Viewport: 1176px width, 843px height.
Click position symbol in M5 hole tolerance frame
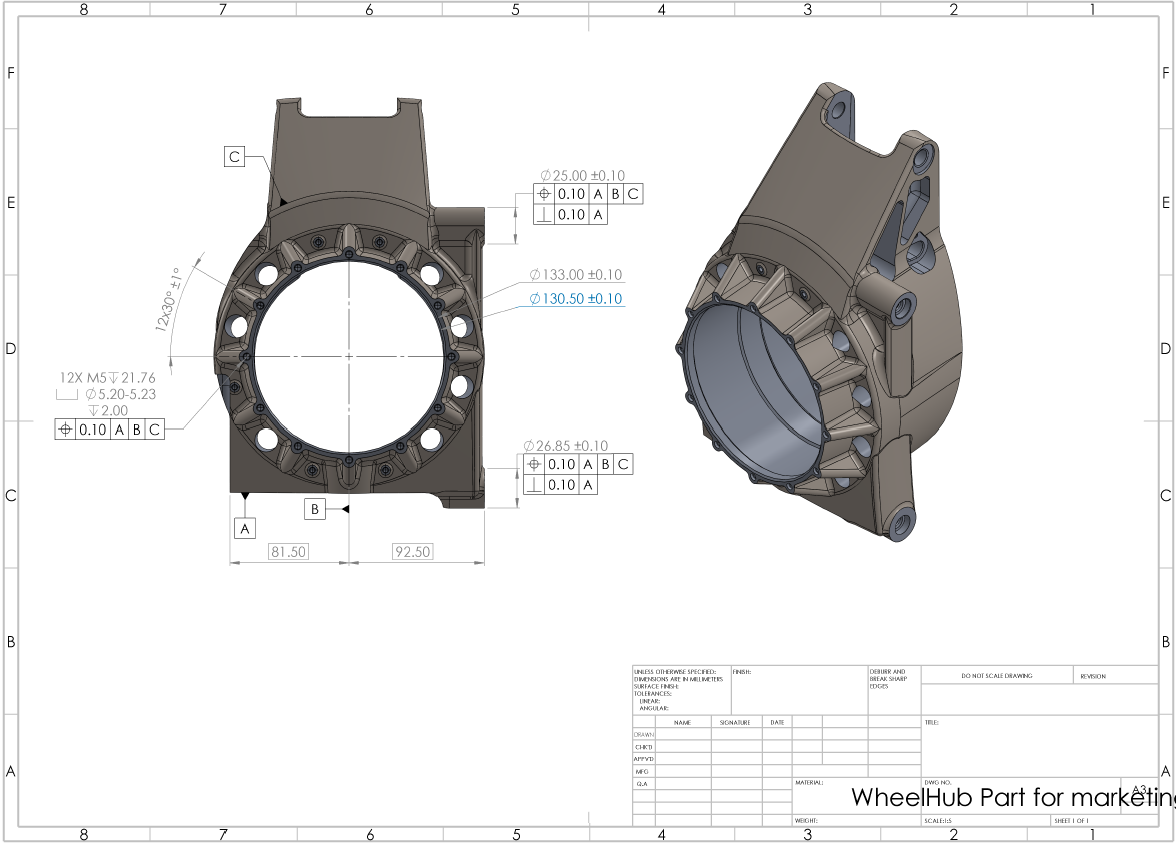(65, 430)
